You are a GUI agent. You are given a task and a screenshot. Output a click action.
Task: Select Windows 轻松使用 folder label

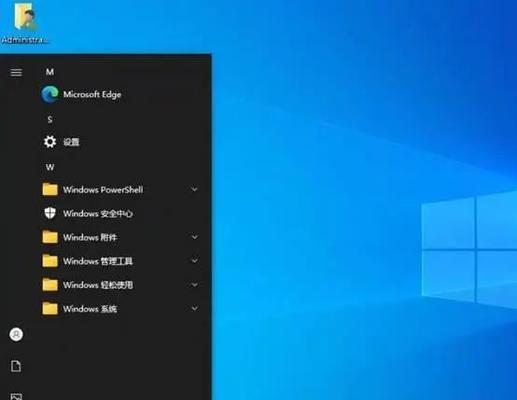click(x=98, y=285)
